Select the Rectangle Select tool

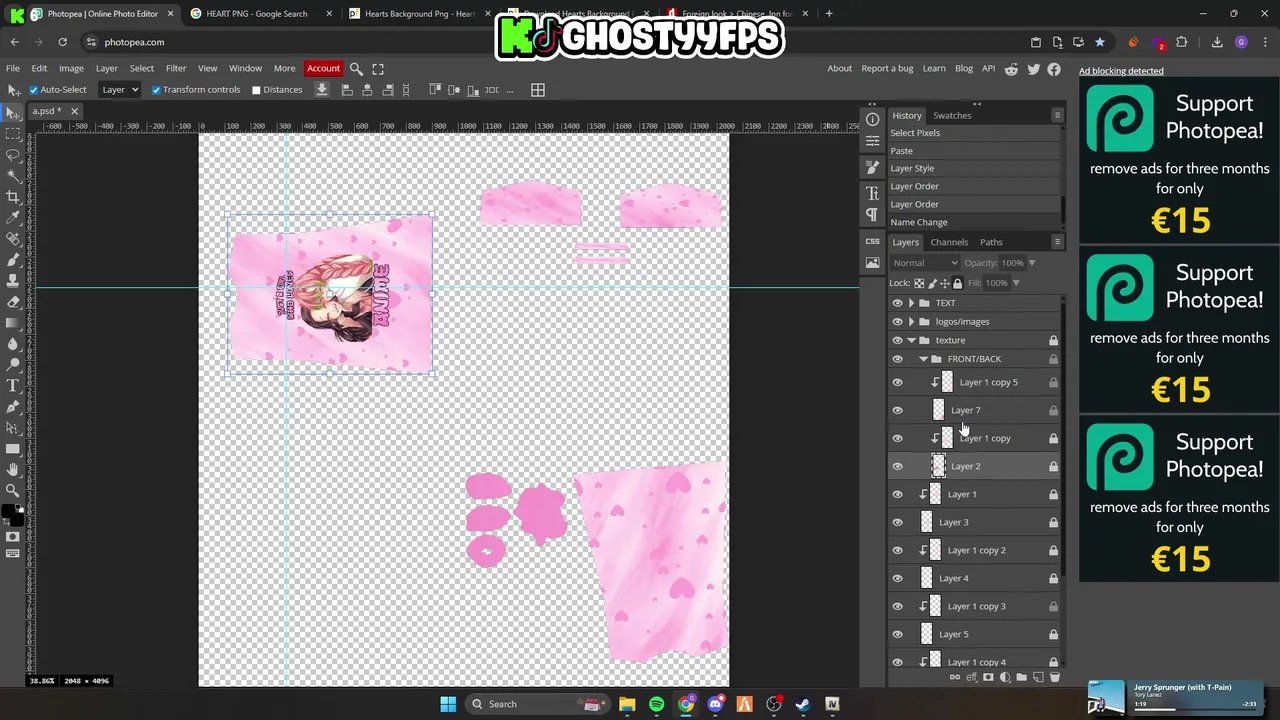(13, 134)
